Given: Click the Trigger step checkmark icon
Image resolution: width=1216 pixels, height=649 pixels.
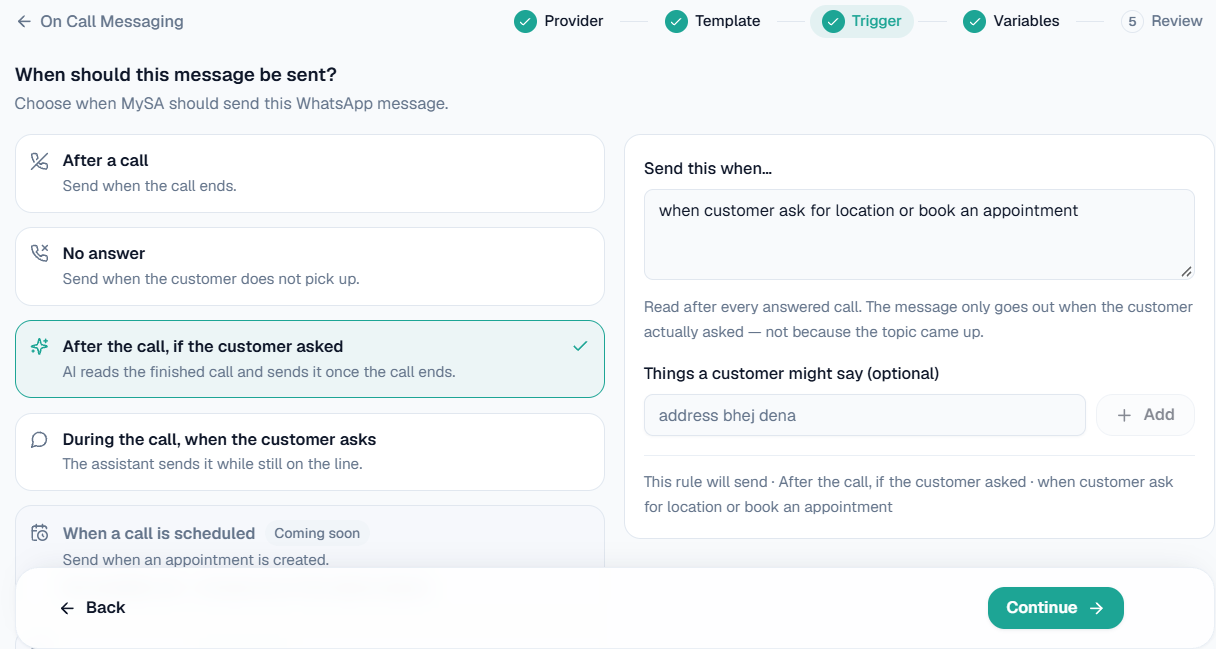Looking at the screenshot, I should pos(833,21).
